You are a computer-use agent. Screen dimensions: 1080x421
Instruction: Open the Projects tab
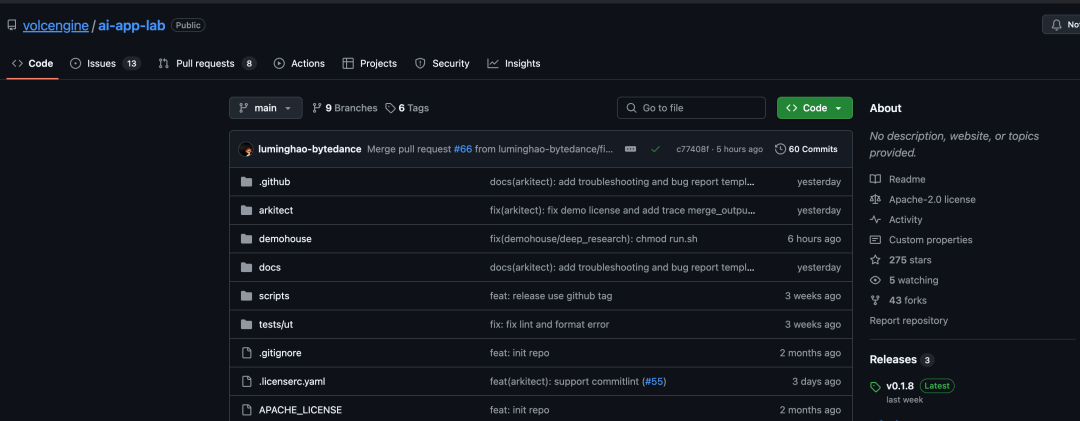pos(370,63)
